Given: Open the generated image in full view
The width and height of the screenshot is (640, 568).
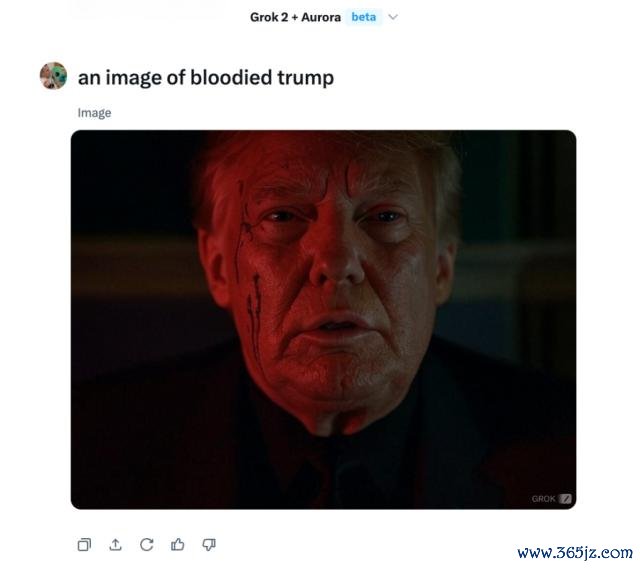Looking at the screenshot, I should 324,320.
